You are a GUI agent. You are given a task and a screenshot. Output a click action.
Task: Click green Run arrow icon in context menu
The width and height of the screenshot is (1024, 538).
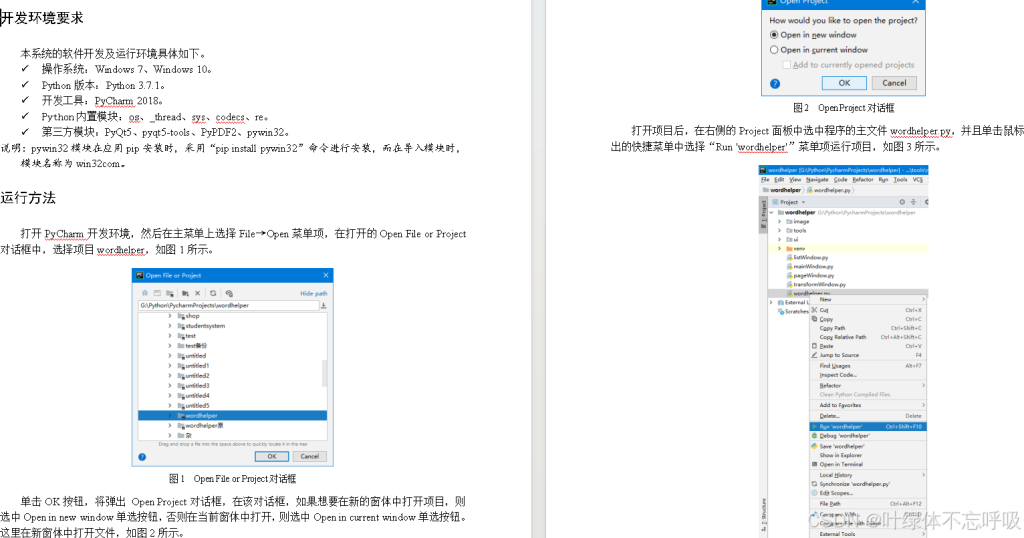814,426
